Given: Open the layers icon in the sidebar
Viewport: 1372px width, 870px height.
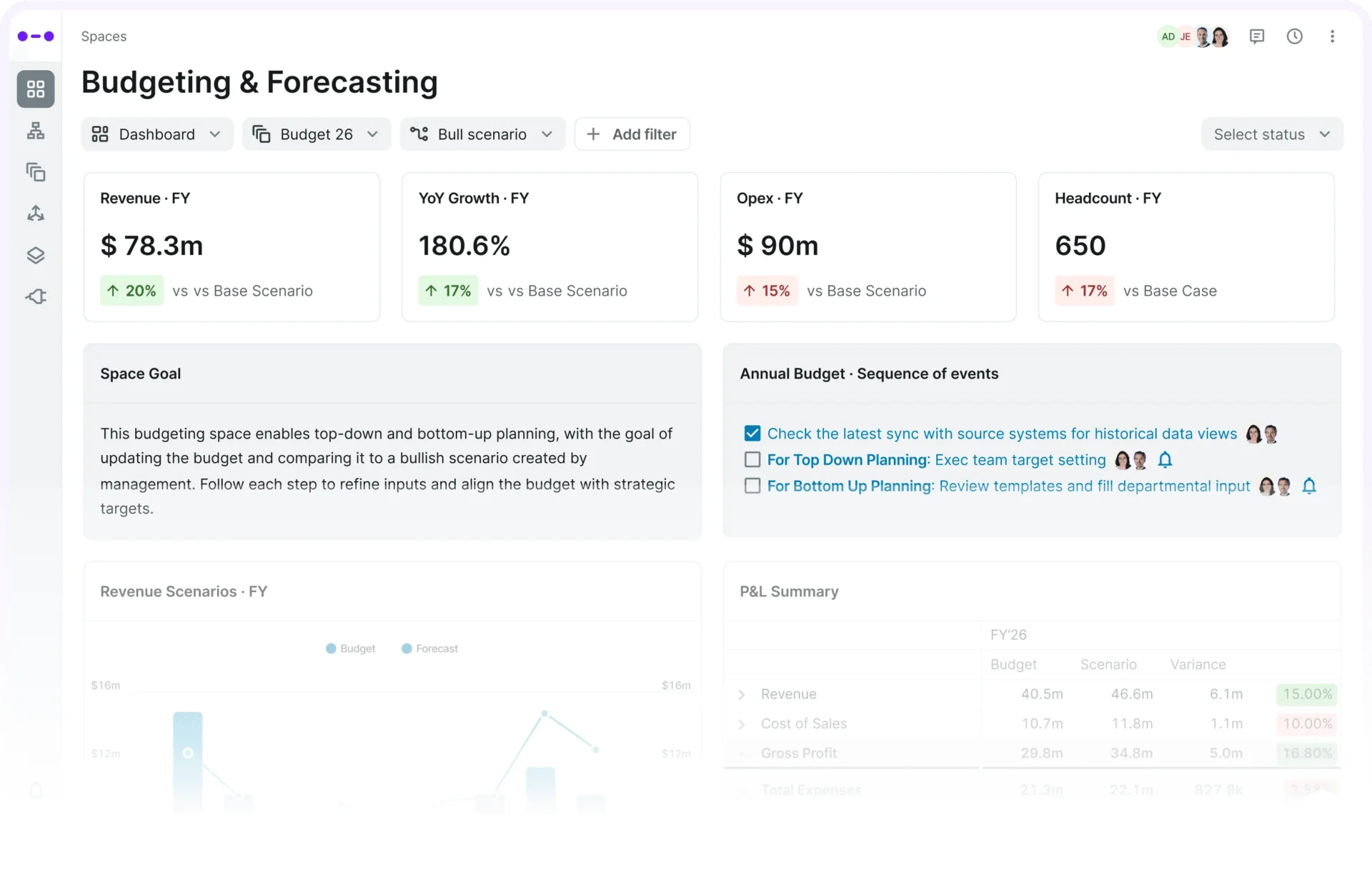Looking at the screenshot, I should [x=36, y=255].
